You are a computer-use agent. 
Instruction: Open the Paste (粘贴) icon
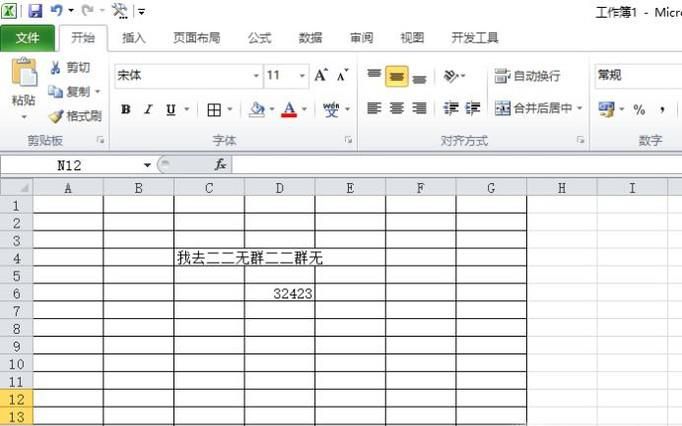click(24, 71)
